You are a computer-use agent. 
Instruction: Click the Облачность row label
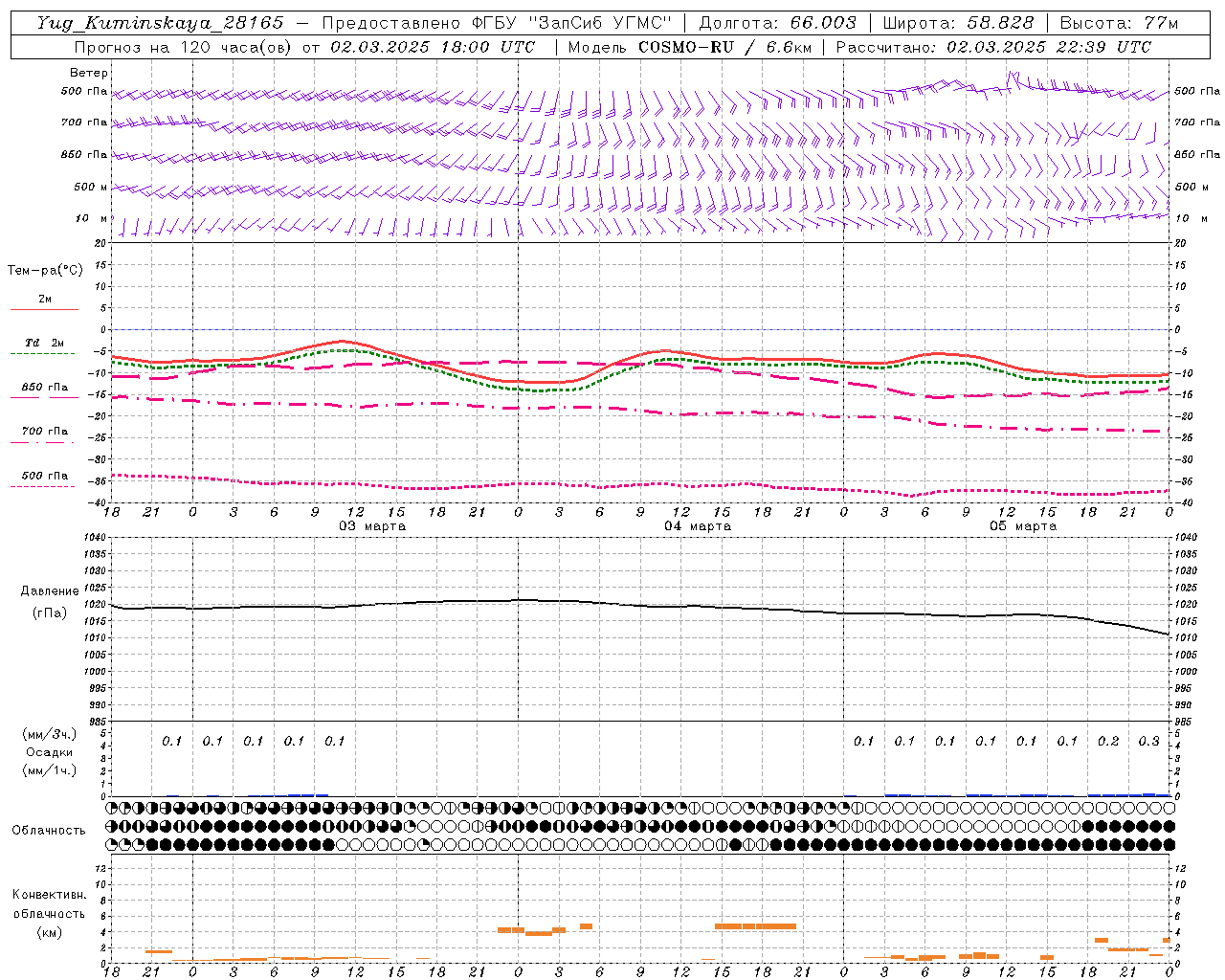[x=49, y=831]
